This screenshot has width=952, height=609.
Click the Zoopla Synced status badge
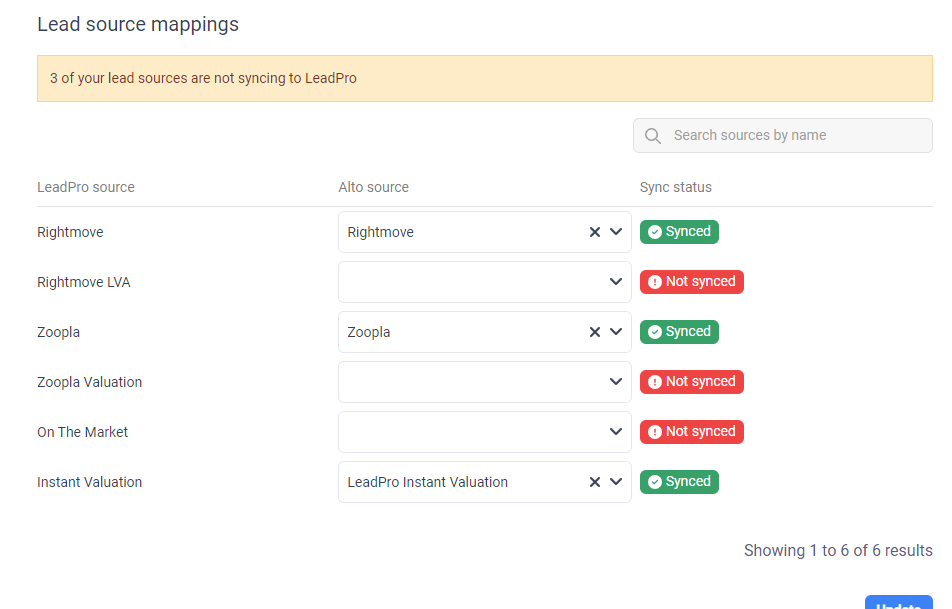[679, 332]
